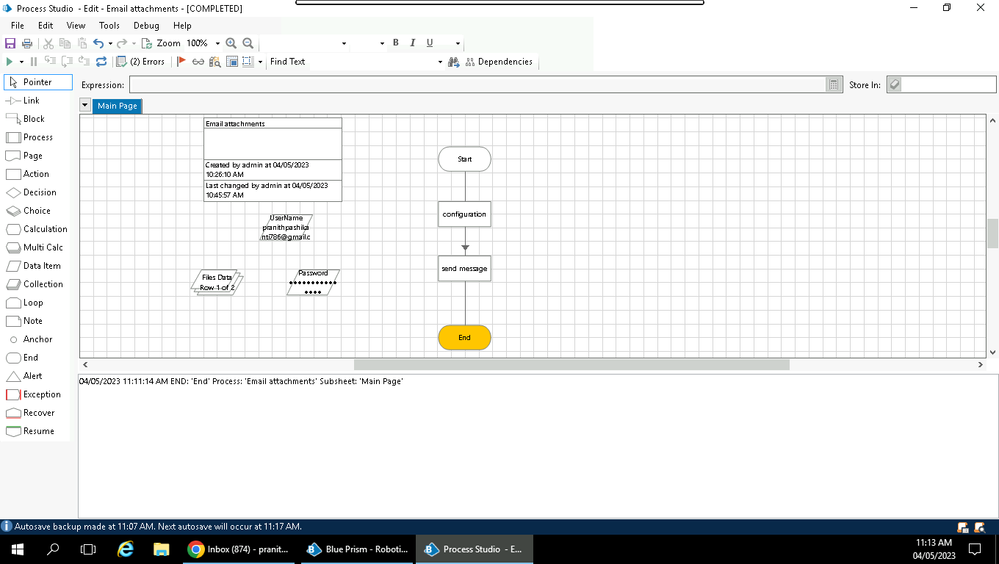999x564 pixels.
Task: Click the (2) Errors button
Action: (x=141, y=62)
